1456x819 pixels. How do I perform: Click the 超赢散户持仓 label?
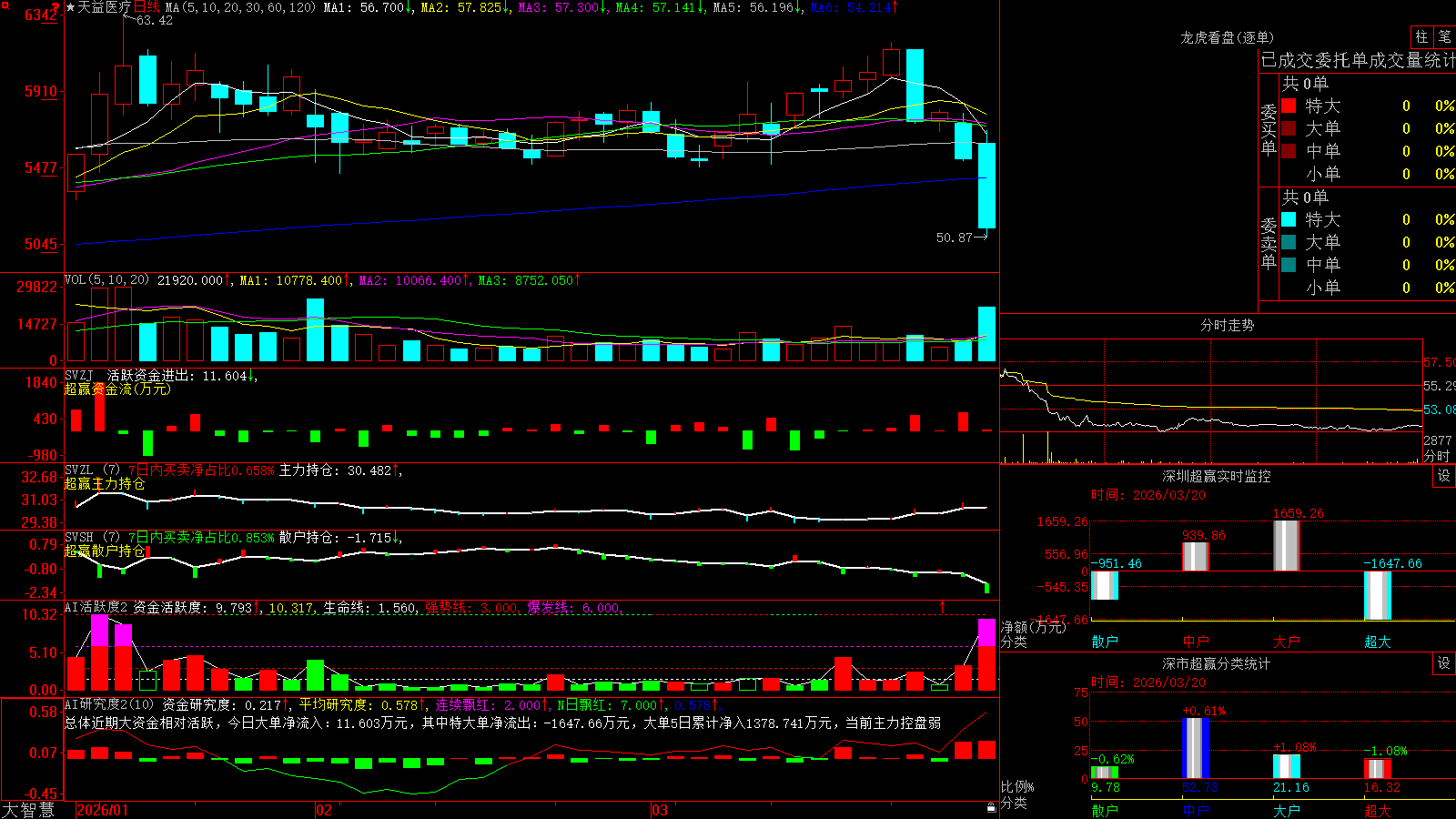tap(105, 551)
